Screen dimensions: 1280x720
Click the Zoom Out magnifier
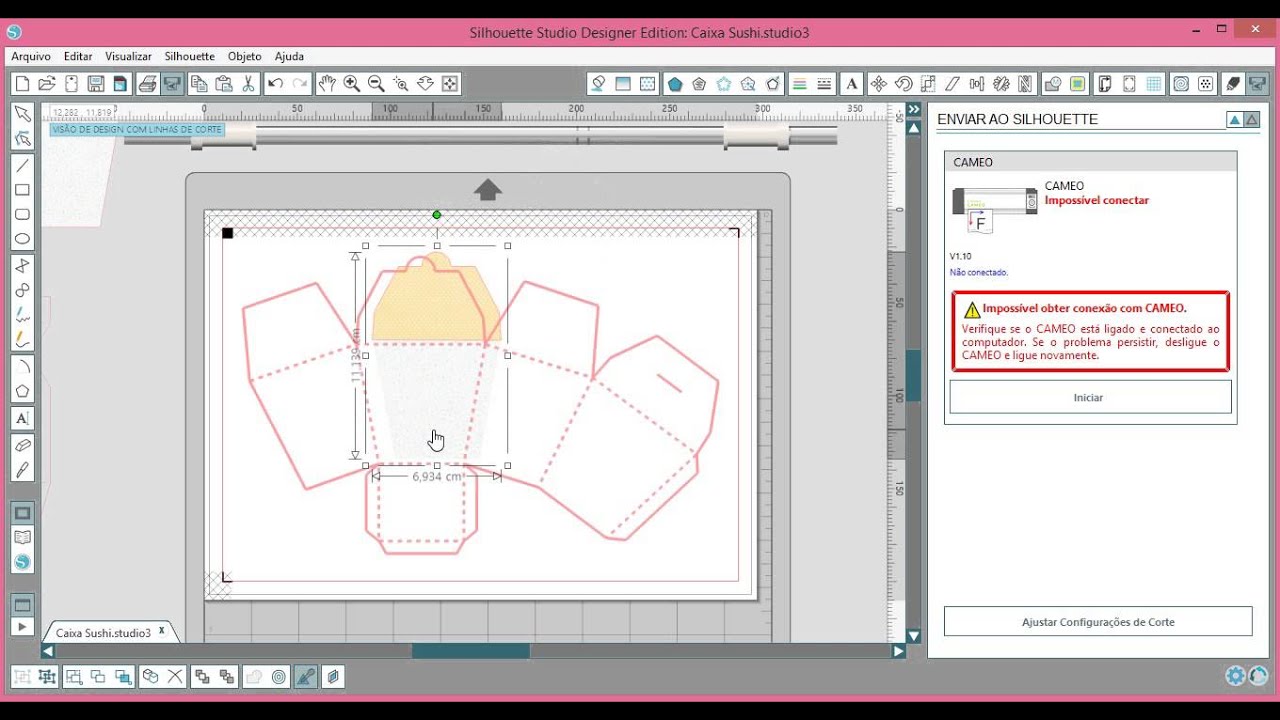pyautogui.click(x=376, y=84)
